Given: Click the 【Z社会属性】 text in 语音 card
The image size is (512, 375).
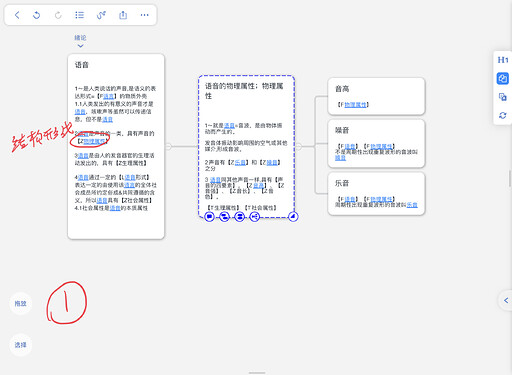Looking at the screenshot, I should coord(136,200).
